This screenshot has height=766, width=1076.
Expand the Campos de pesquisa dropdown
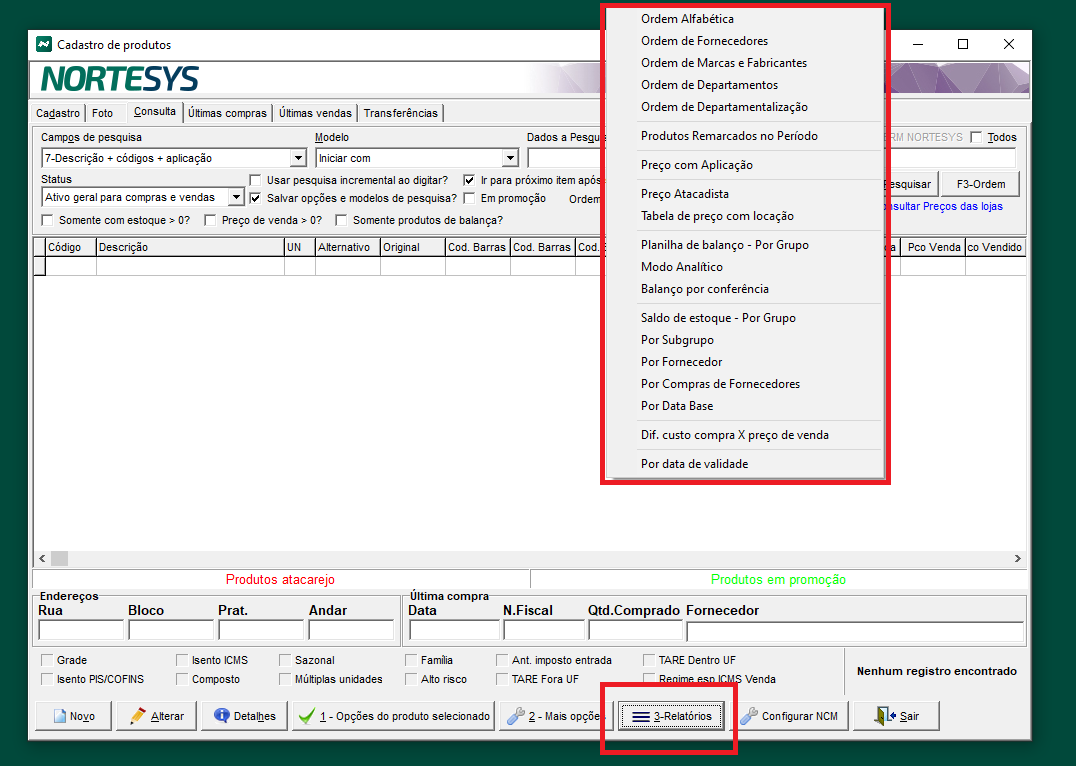coord(298,158)
